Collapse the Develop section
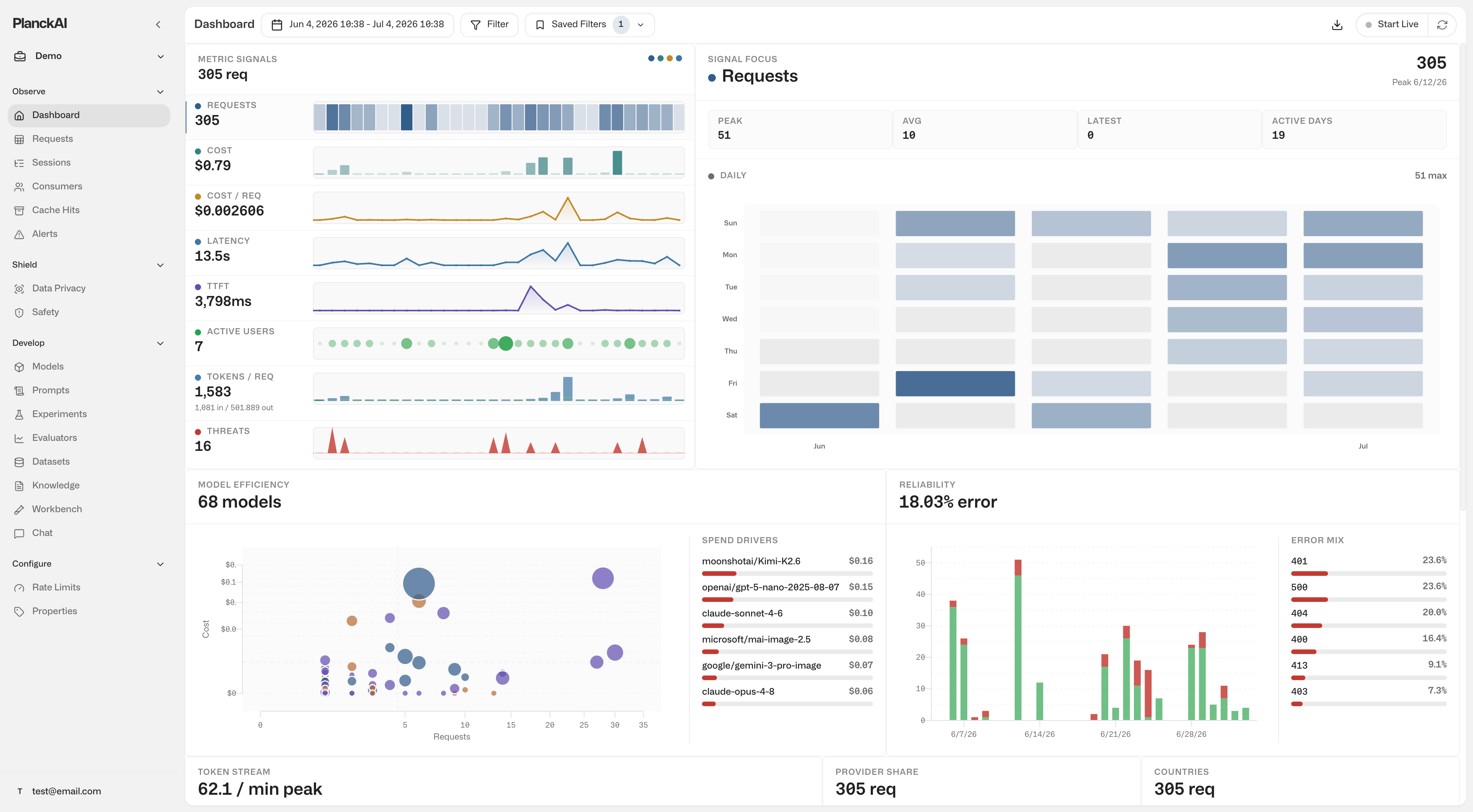Screen dimensions: 1473x812 (x=161, y=344)
